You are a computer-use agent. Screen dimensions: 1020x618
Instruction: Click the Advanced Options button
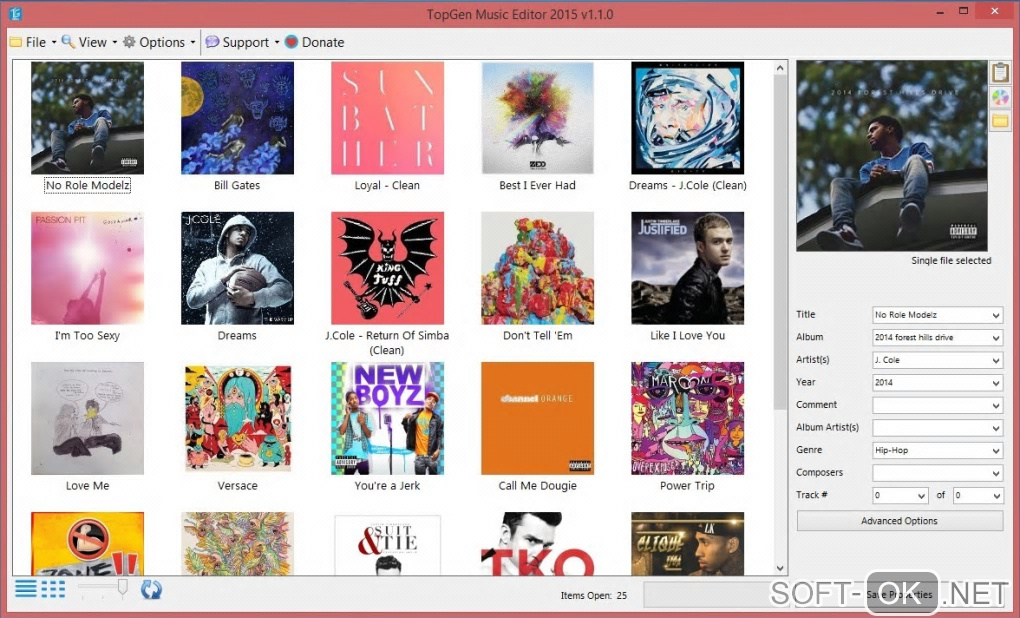pos(900,521)
